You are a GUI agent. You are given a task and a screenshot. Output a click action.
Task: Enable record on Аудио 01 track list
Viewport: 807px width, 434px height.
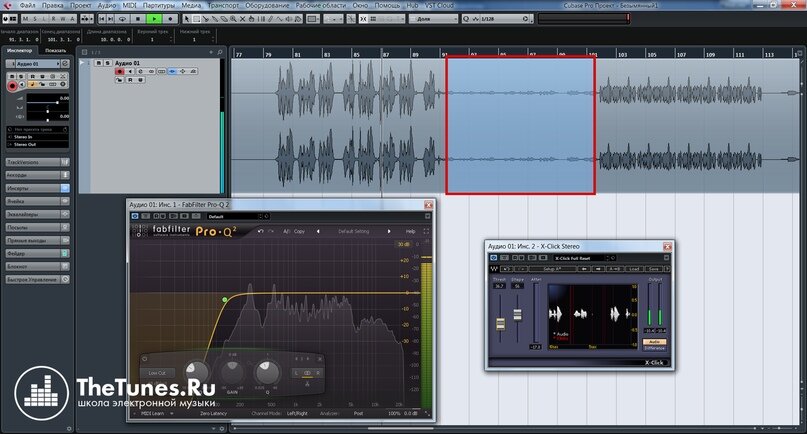coord(119,72)
